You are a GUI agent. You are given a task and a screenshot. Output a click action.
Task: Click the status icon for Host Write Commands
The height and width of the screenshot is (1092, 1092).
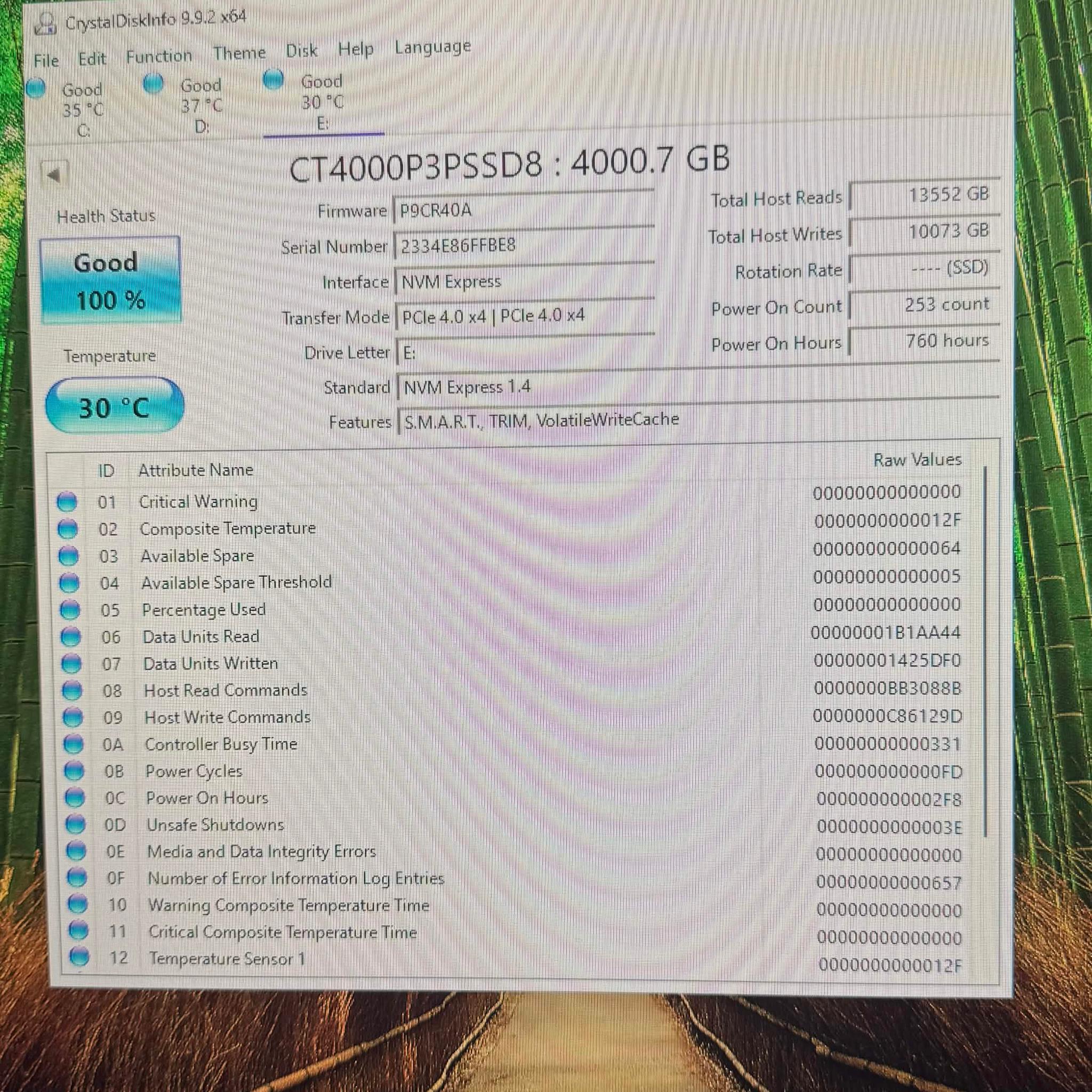pyautogui.click(x=73, y=718)
